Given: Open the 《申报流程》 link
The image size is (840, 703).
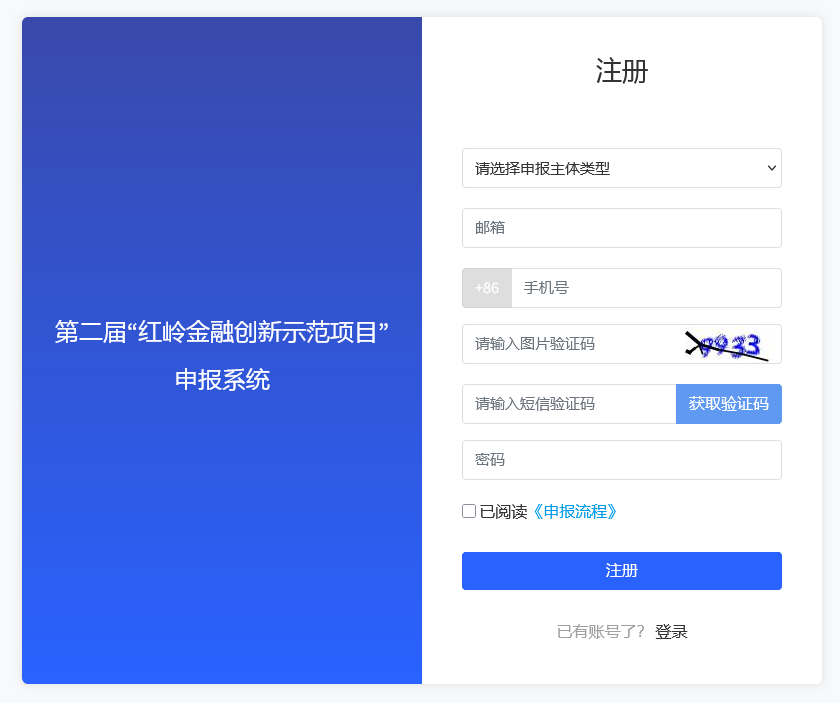Looking at the screenshot, I should 574,512.
